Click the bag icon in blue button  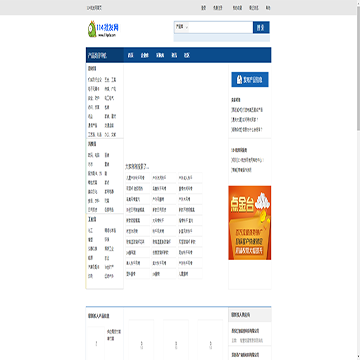click(239, 80)
